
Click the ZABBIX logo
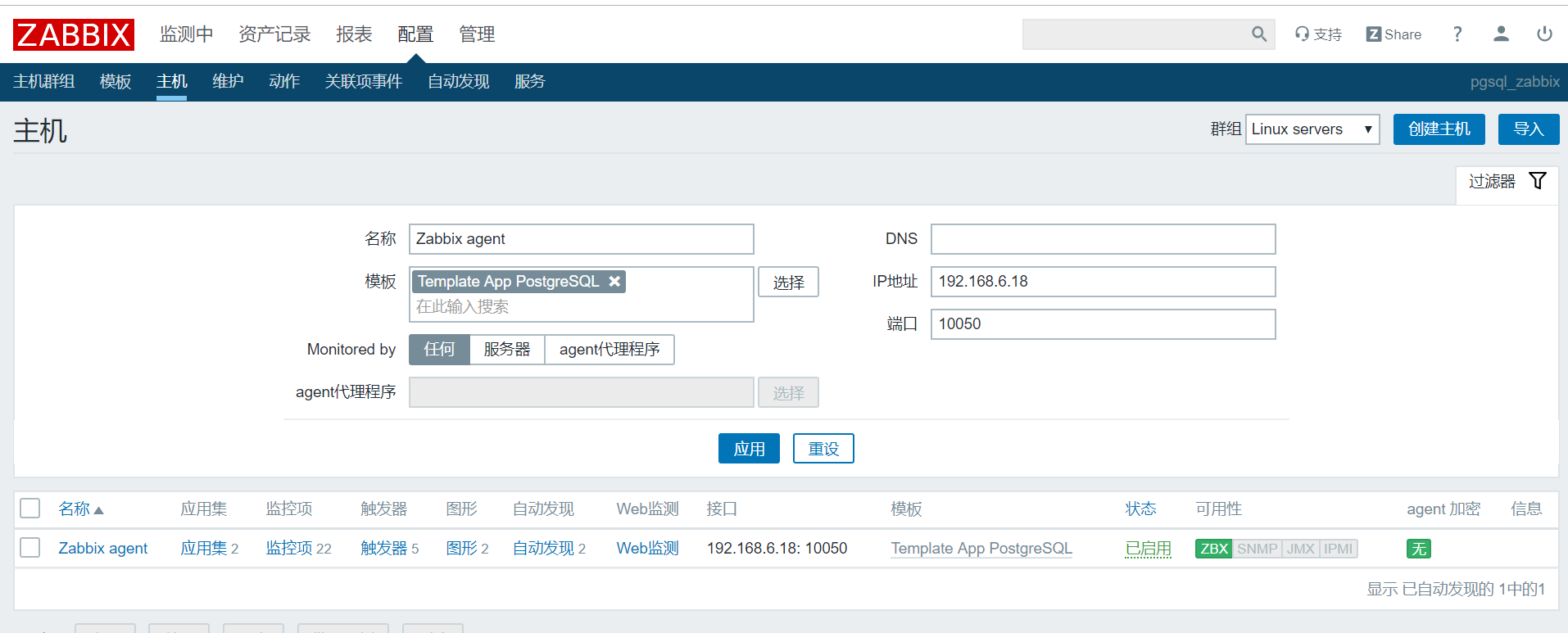tap(74, 34)
